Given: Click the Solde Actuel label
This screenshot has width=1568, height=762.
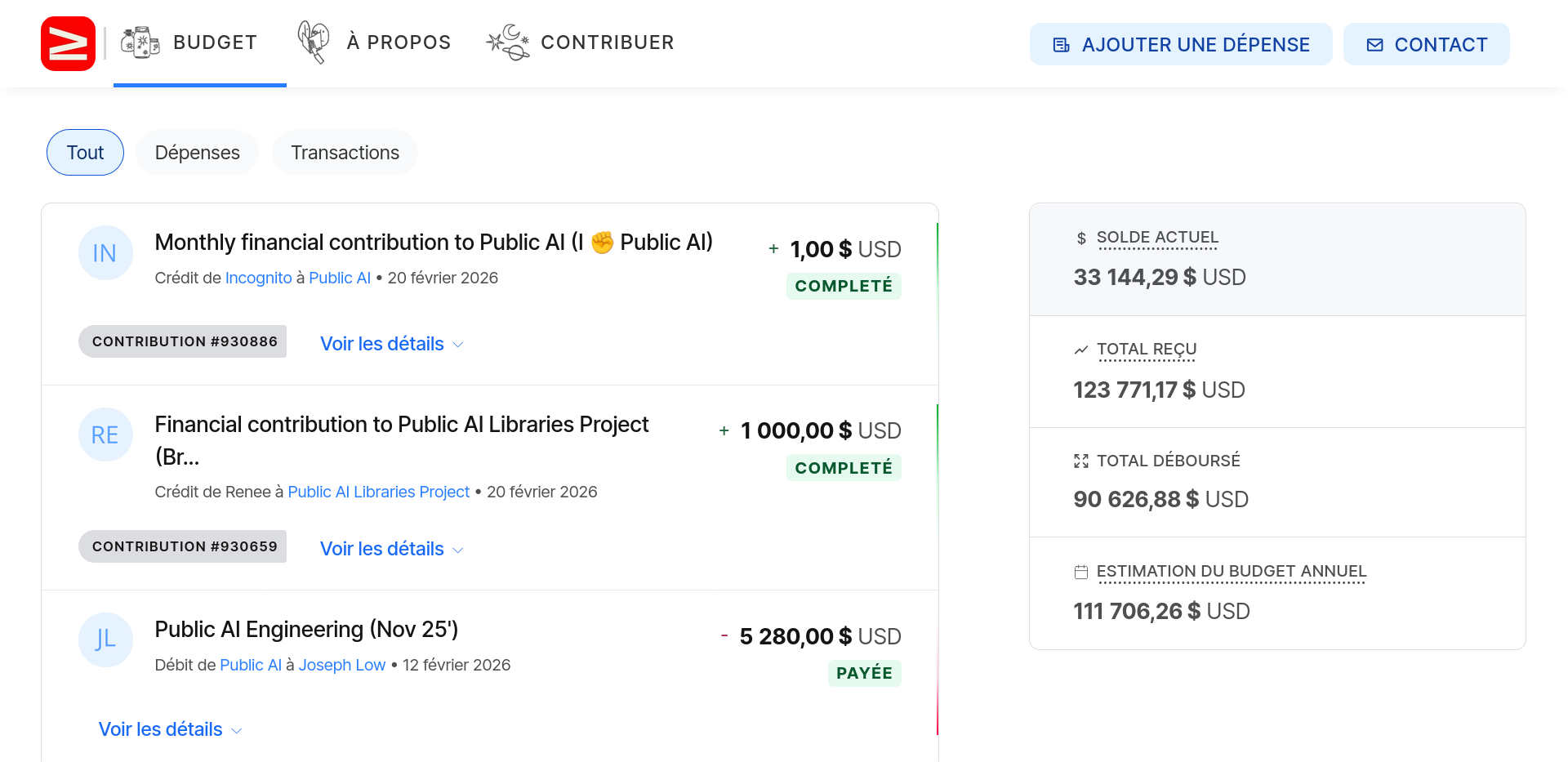Looking at the screenshot, I should [1156, 238].
